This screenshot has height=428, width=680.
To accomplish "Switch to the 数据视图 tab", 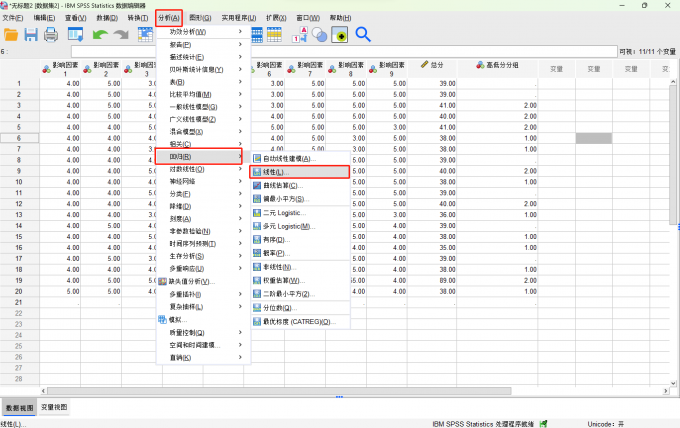I will tap(20, 408).
